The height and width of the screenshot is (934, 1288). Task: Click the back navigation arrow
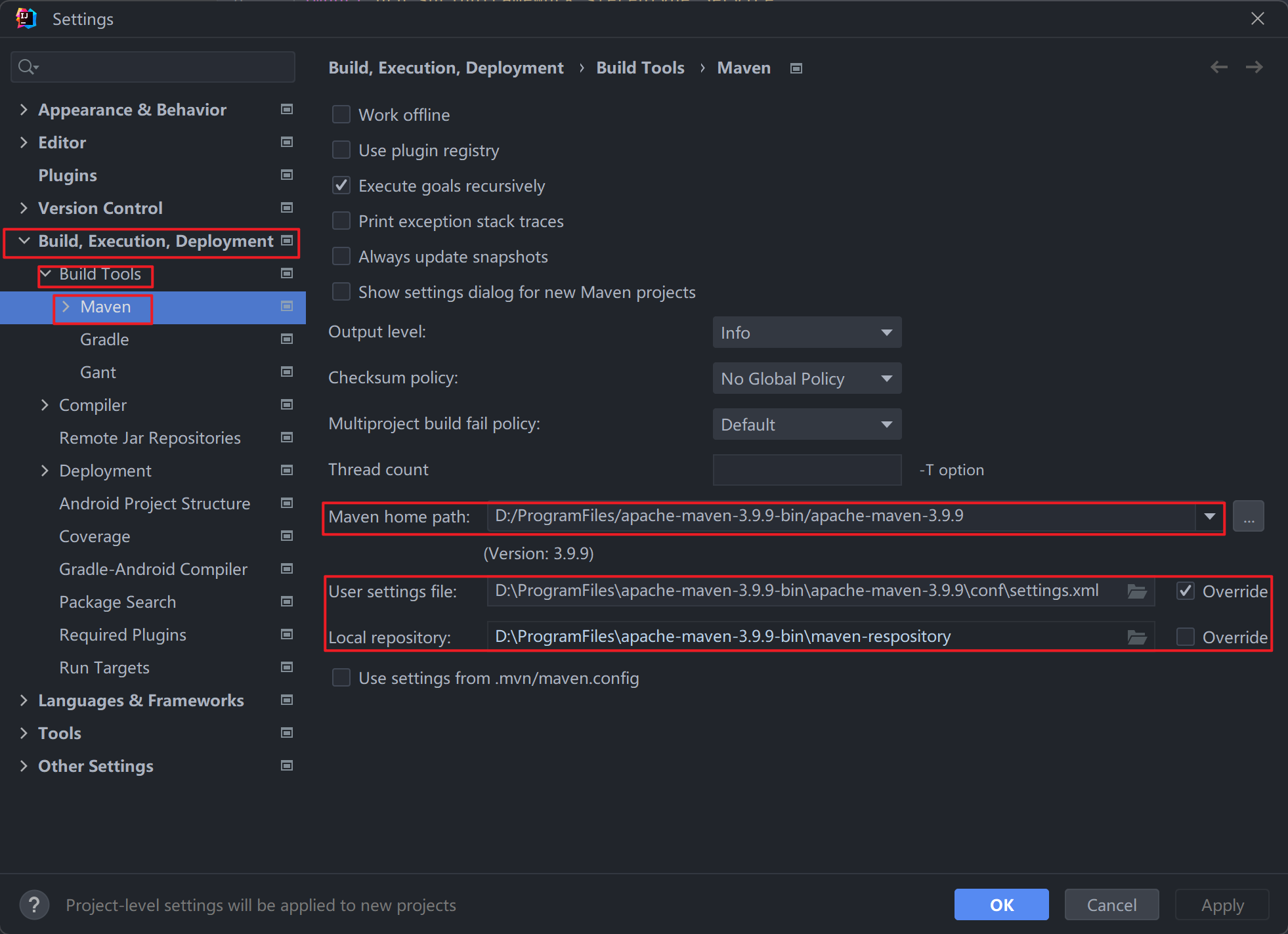click(x=1218, y=67)
